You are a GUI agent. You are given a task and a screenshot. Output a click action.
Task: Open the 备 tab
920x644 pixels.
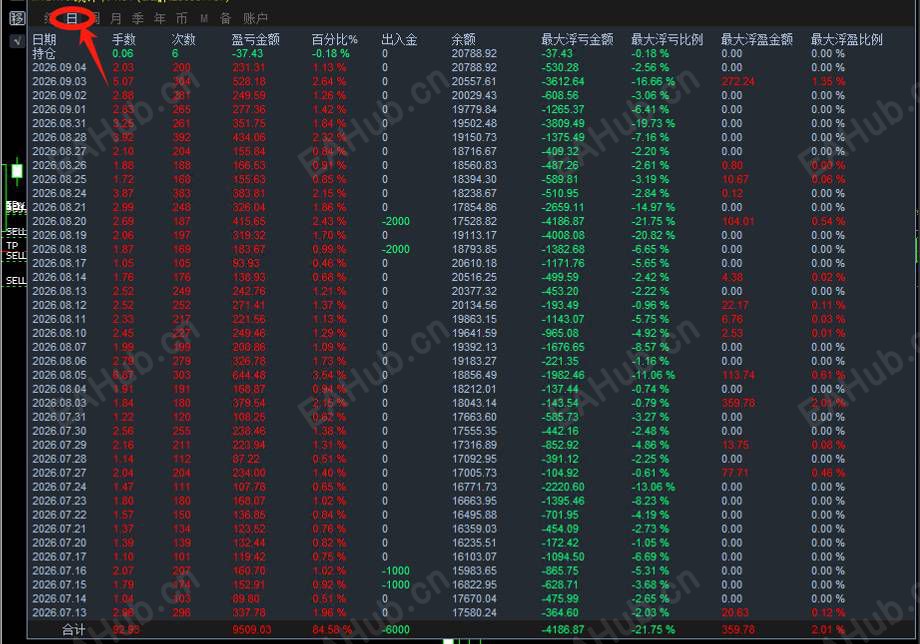pyautogui.click(x=226, y=19)
